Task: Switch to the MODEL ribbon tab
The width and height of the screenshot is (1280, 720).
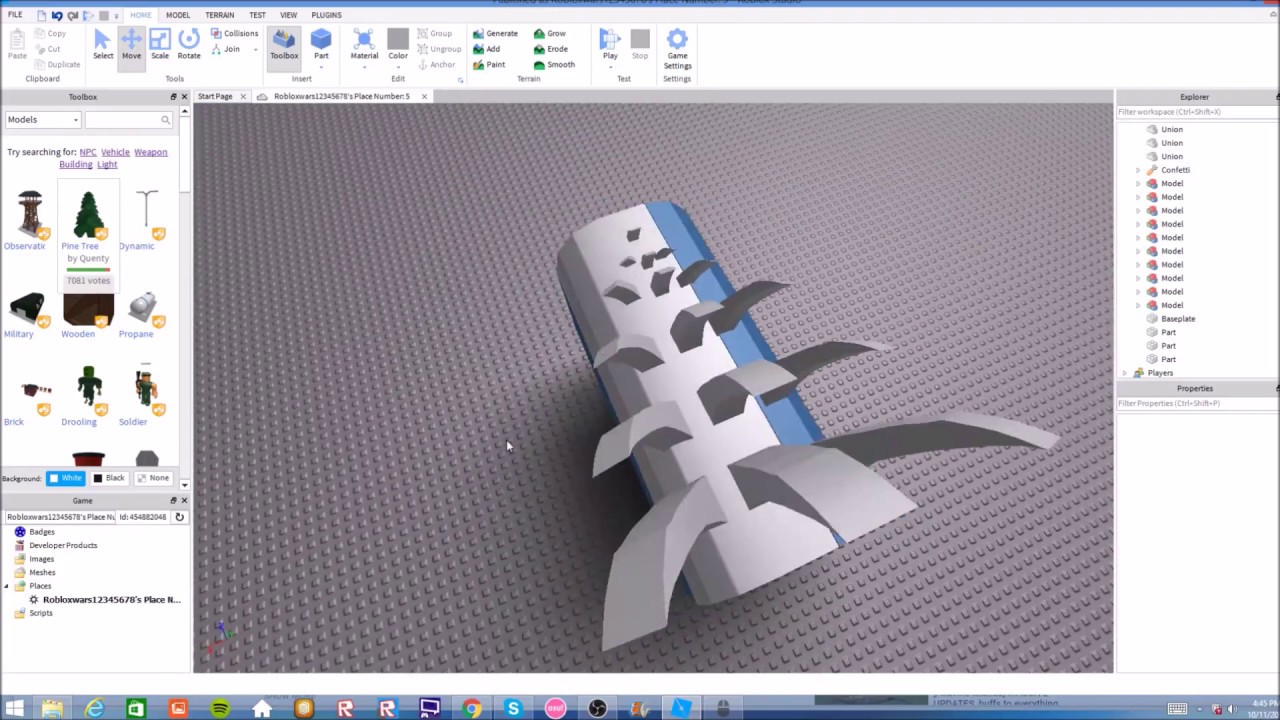Action: tap(178, 15)
